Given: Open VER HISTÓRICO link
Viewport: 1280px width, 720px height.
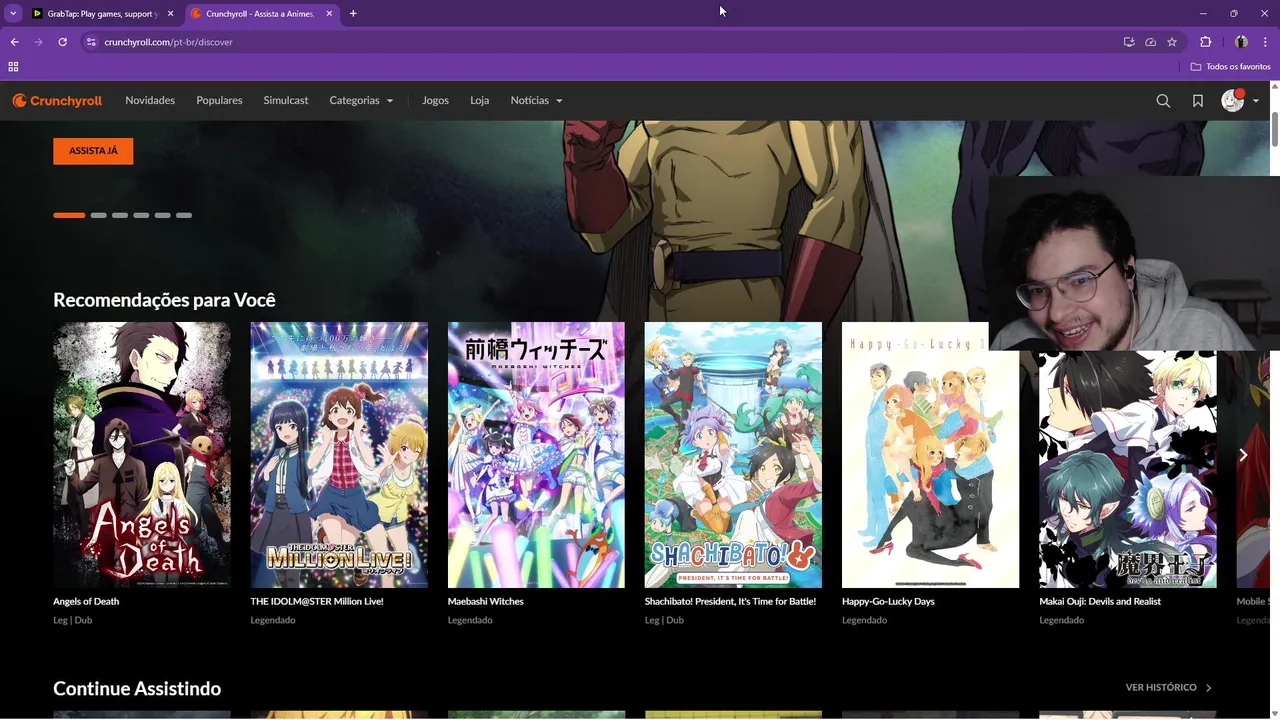Looking at the screenshot, I should tap(1169, 688).
